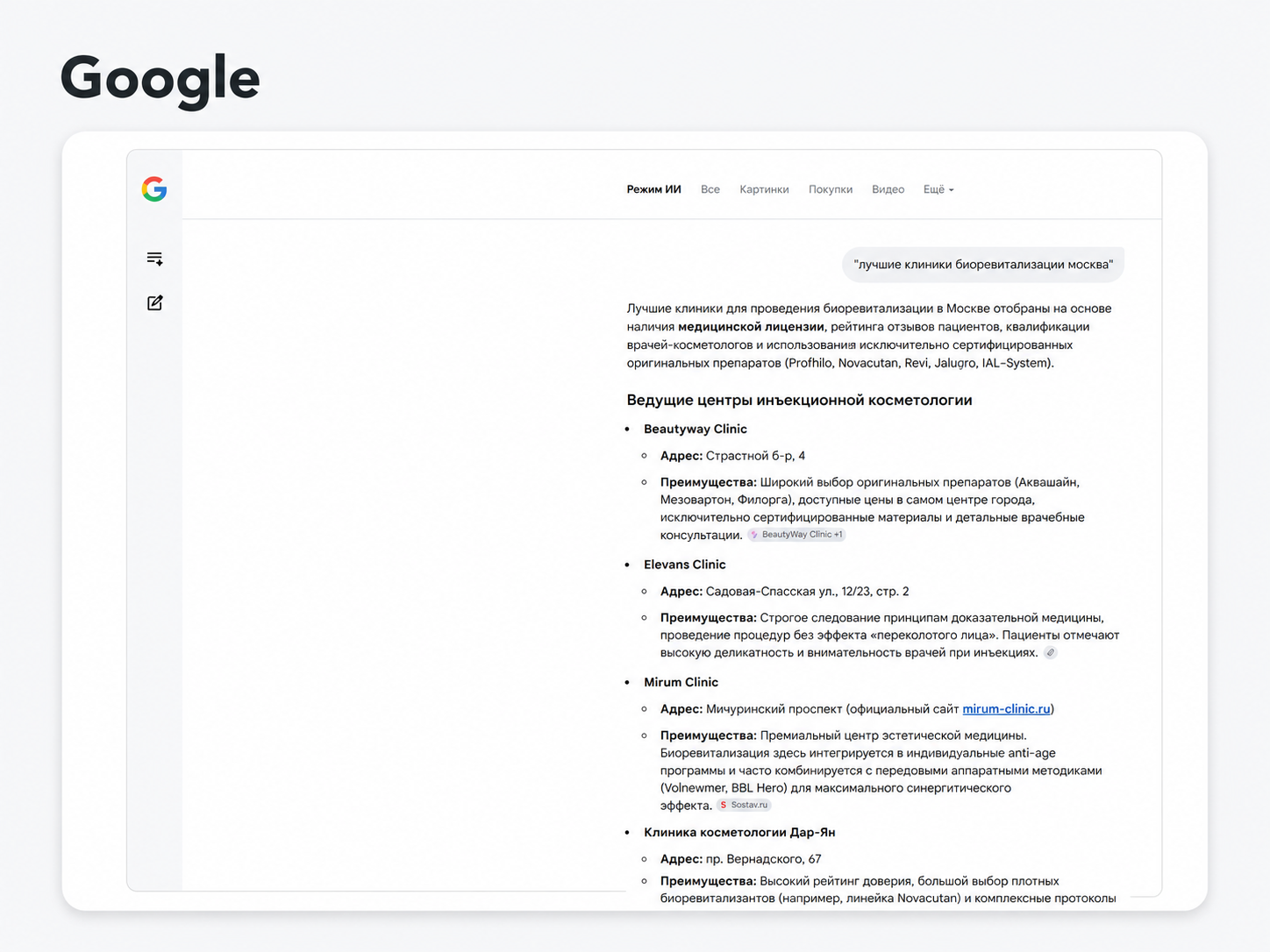Click Клиника косметологии Дар-Ян heading

739,832
